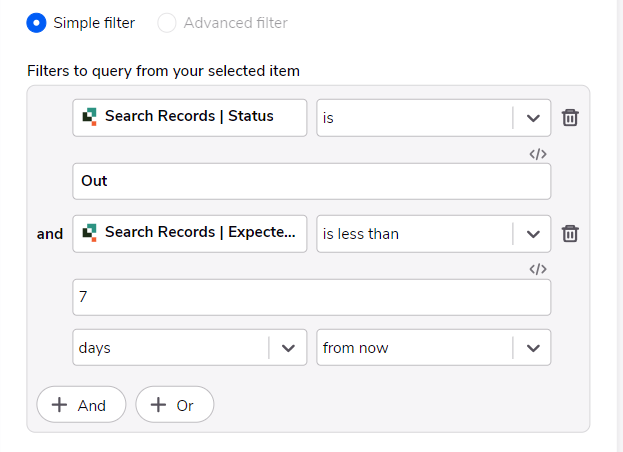Add an Or condition

[174, 405]
